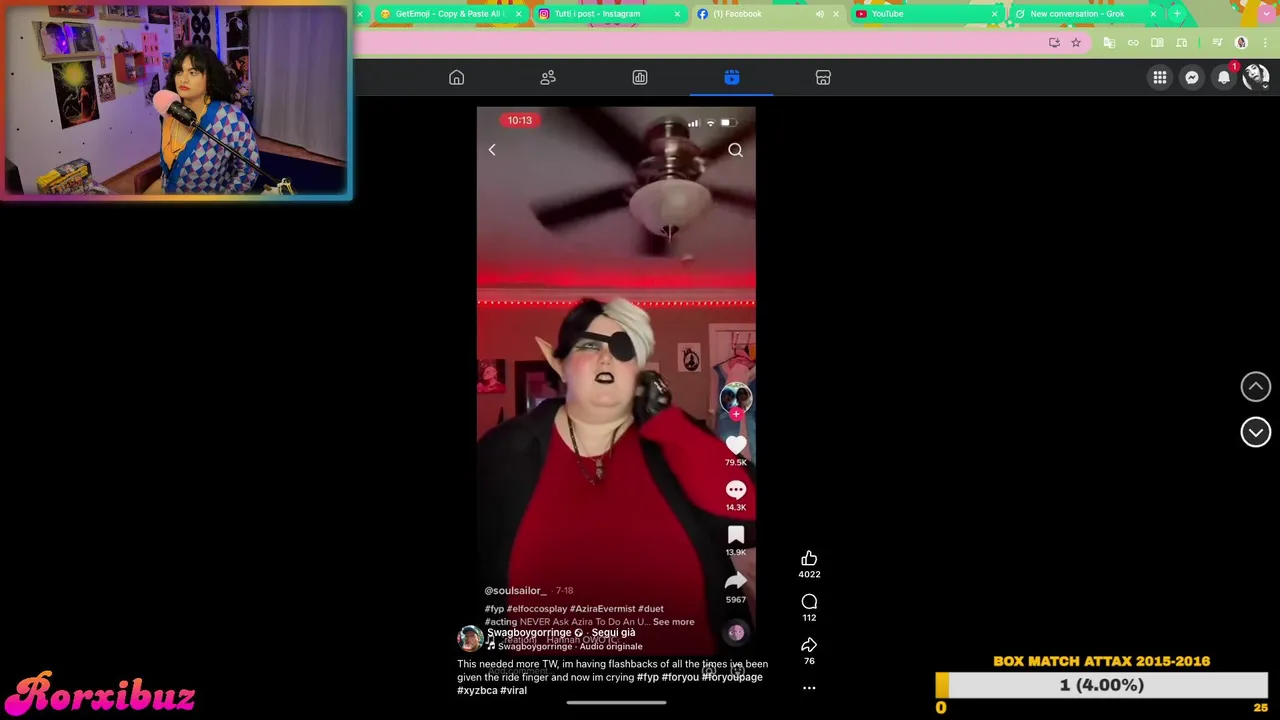
Task: Open the #foryou hashtag in the caption
Action: (679, 677)
